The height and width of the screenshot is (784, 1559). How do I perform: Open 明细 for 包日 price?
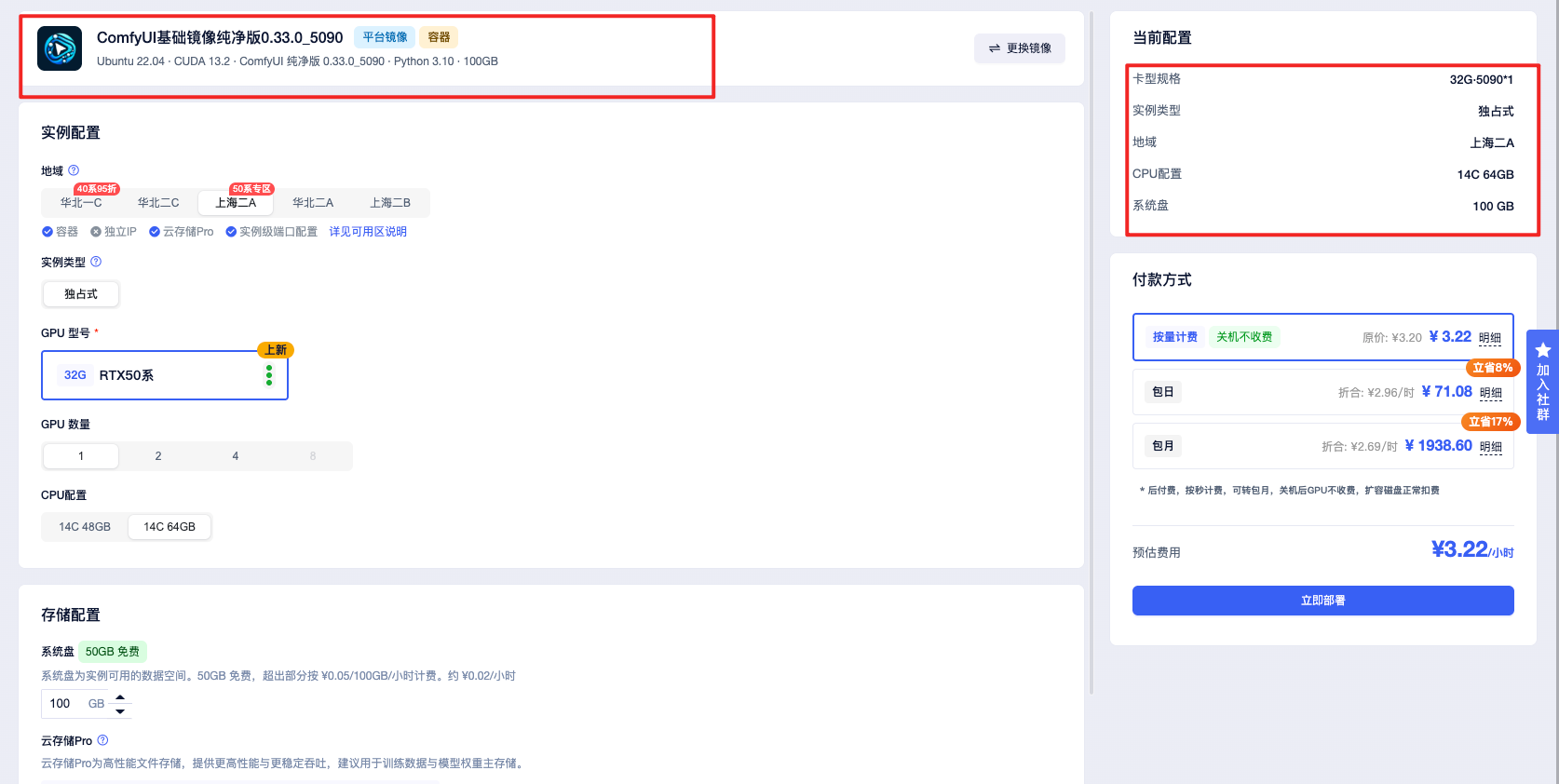tap(1491, 393)
